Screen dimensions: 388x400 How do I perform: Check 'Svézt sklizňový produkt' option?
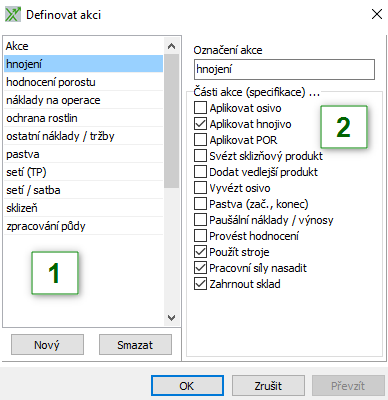pos(200,156)
